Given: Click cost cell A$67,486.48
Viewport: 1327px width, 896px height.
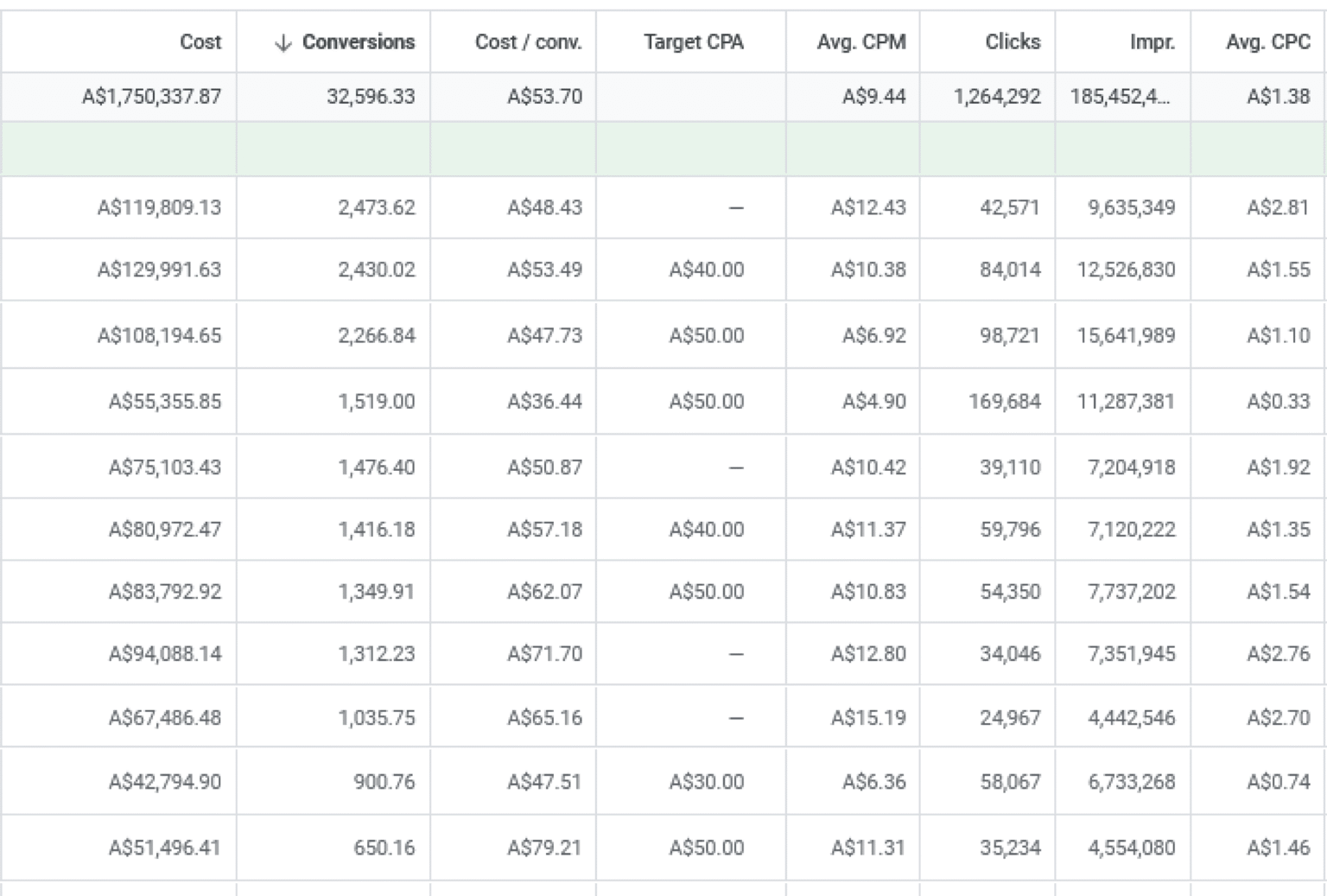Looking at the screenshot, I should (164, 718).
